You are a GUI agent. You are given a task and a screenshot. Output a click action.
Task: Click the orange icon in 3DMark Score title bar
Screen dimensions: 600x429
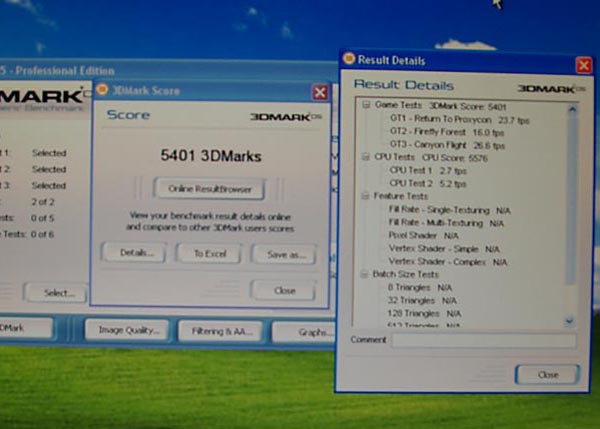(102, 90)
